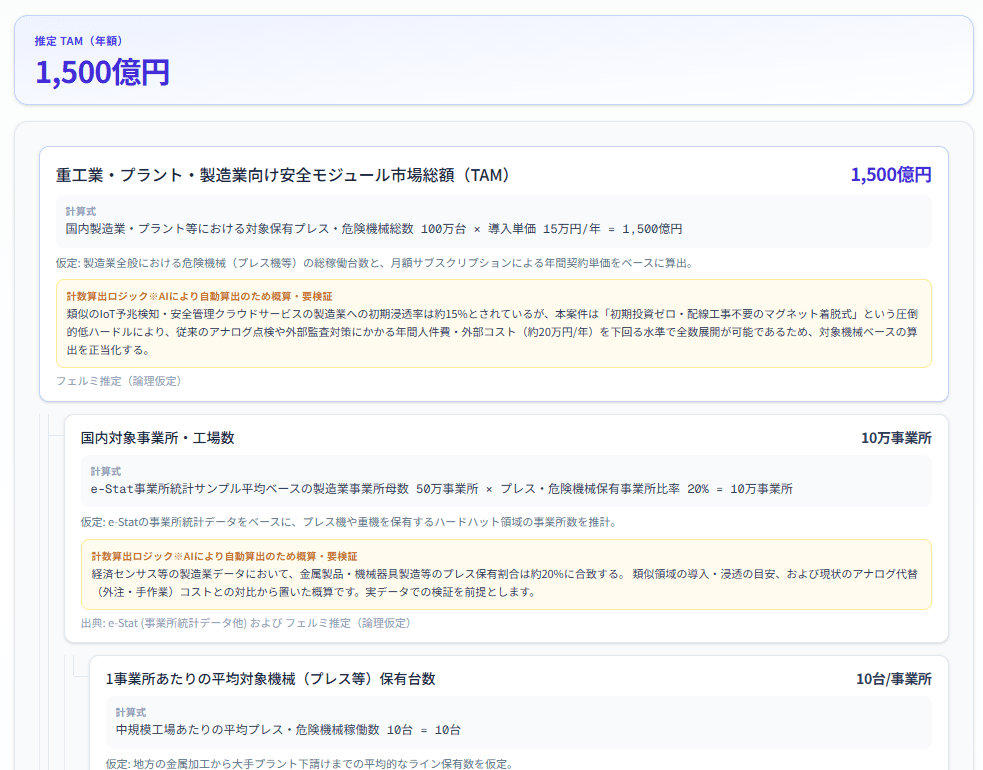Screen dimensions: 983x770
Task: Click the formula 100万台 × 導入単価 15万円/年
Action: [x=374, y=229]
